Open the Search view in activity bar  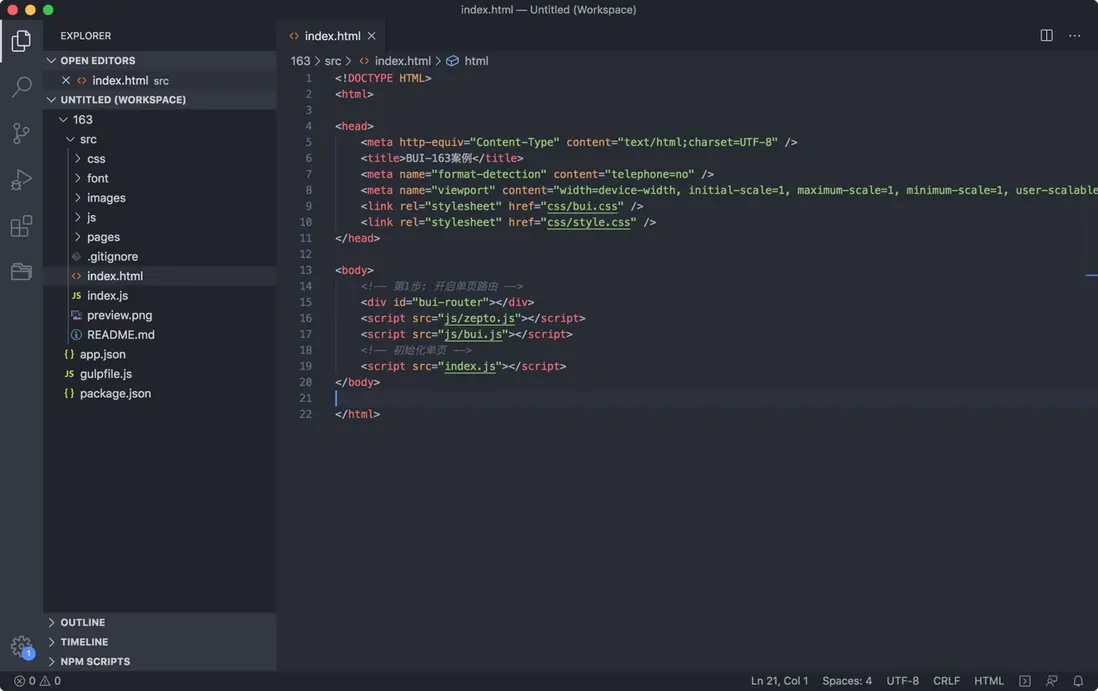tap(21, 86)
